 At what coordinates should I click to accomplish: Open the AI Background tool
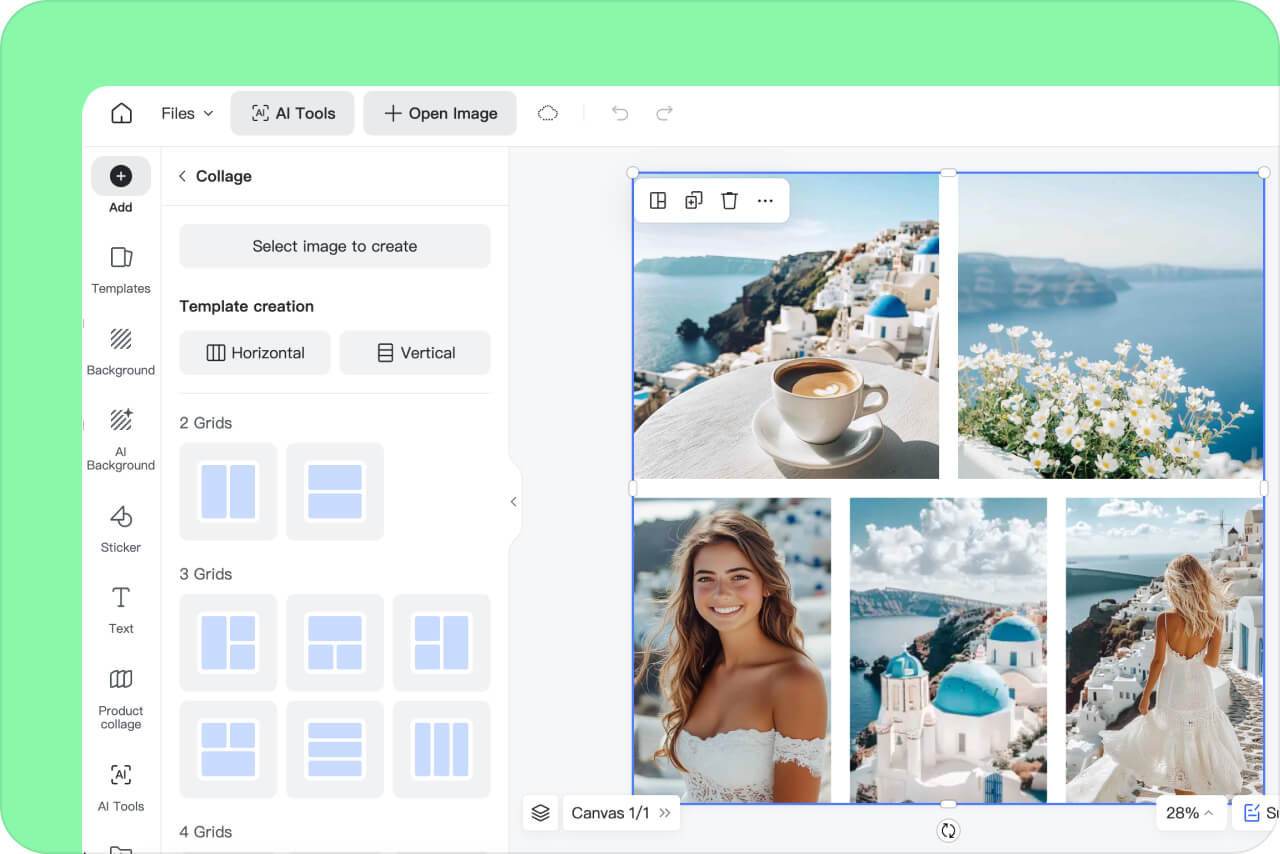tap(121, 439)
